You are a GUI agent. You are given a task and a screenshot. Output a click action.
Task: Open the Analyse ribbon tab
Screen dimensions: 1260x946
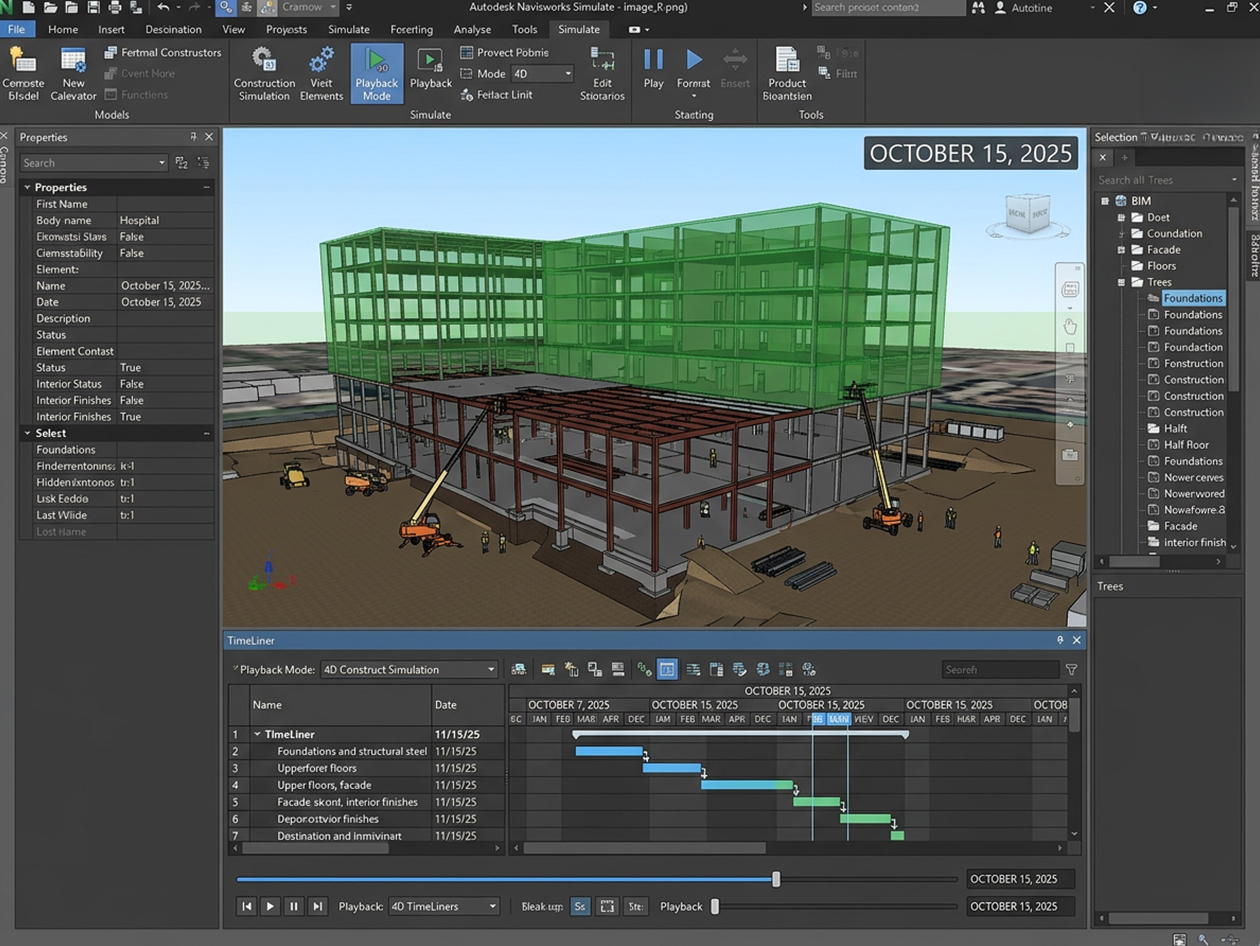472,29
